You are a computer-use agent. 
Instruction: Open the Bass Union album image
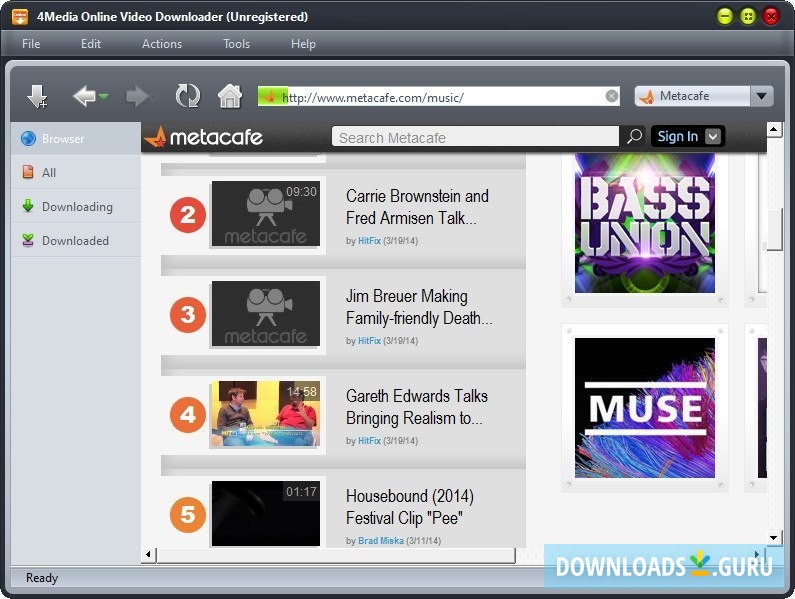pyautogui.click(x=644, y=223)
